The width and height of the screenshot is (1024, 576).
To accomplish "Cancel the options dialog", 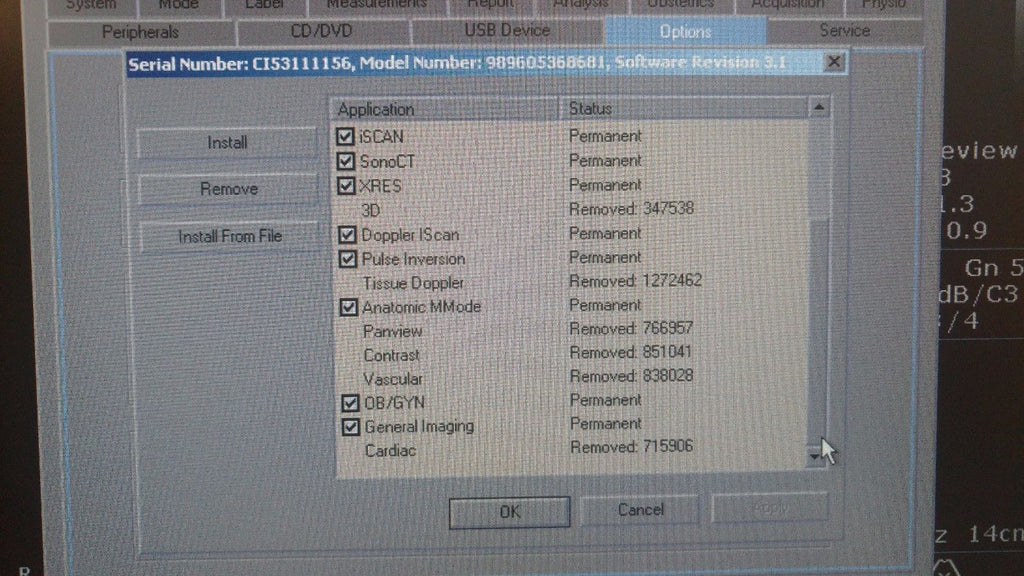I will click(640, 510).
